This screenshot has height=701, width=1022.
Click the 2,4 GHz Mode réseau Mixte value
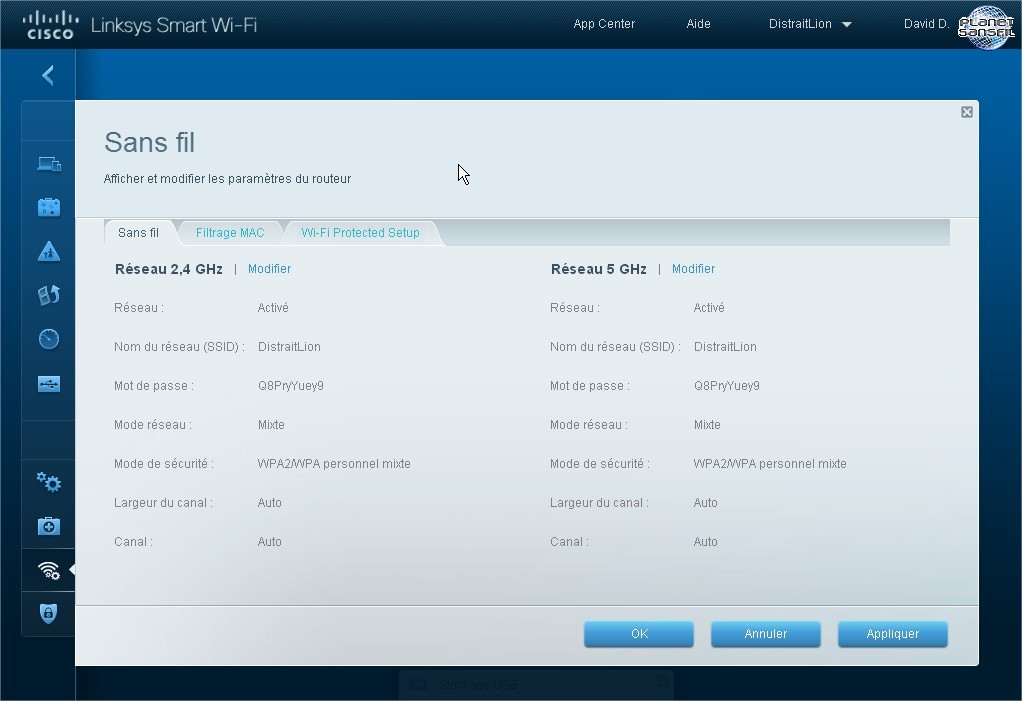pyautogui.click(x=271, y=425)
